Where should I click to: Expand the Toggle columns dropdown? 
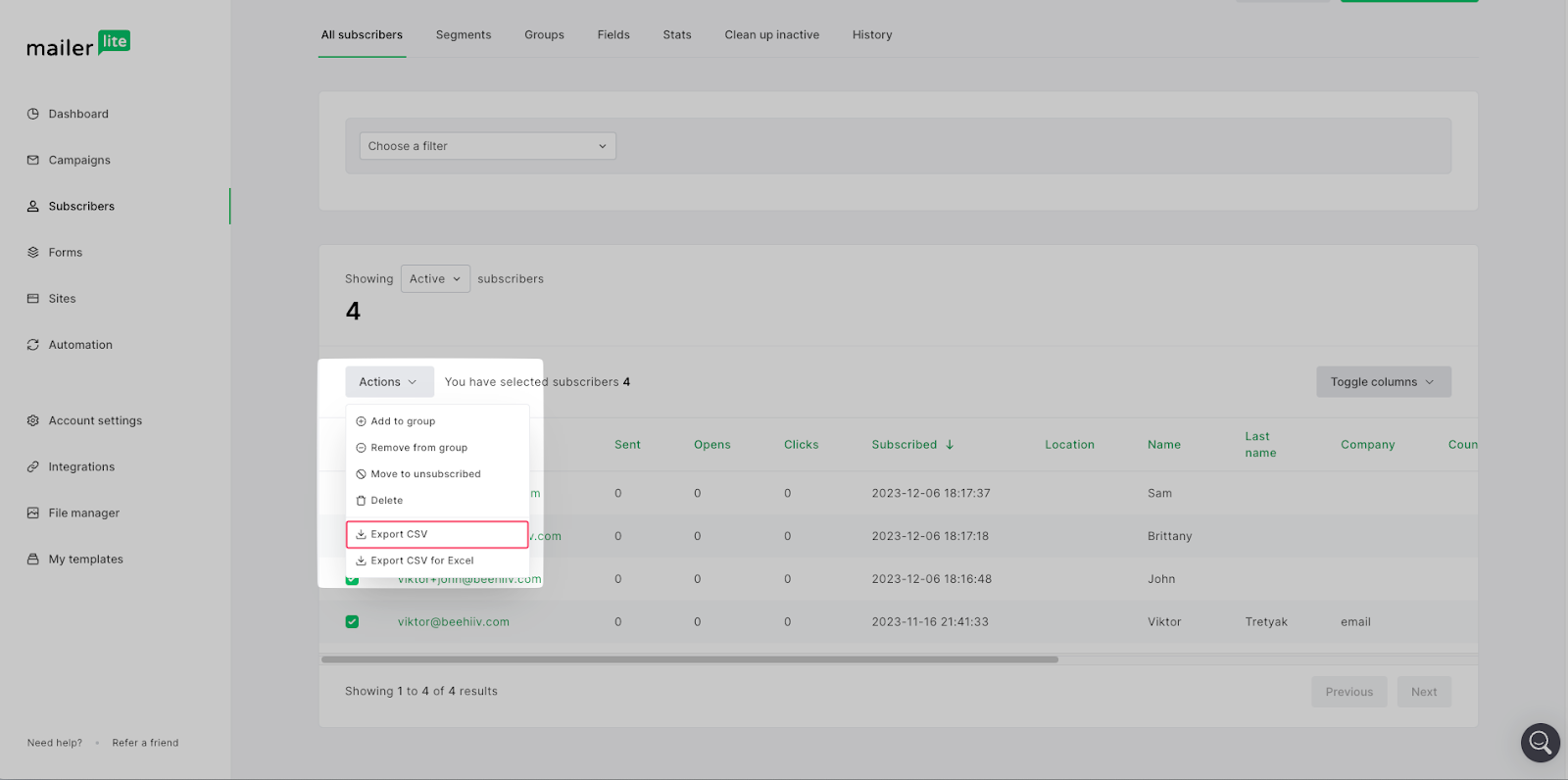pos(1383,382)
